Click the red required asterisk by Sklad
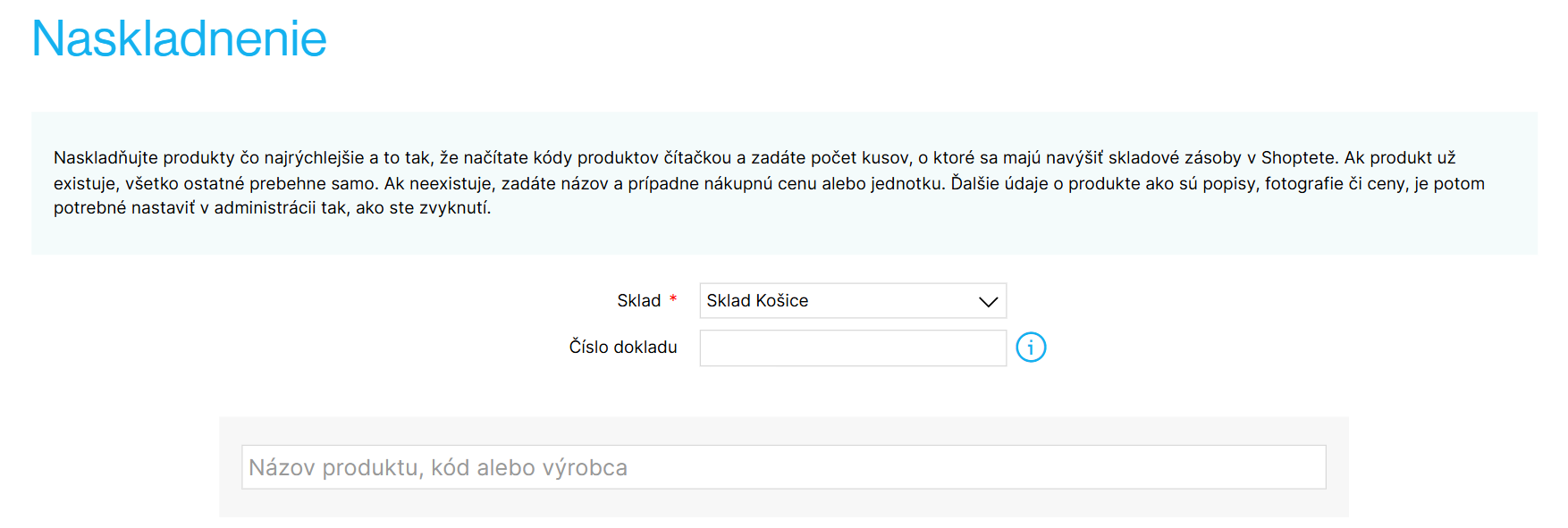1568x528 pixels. tap(673, 298)
